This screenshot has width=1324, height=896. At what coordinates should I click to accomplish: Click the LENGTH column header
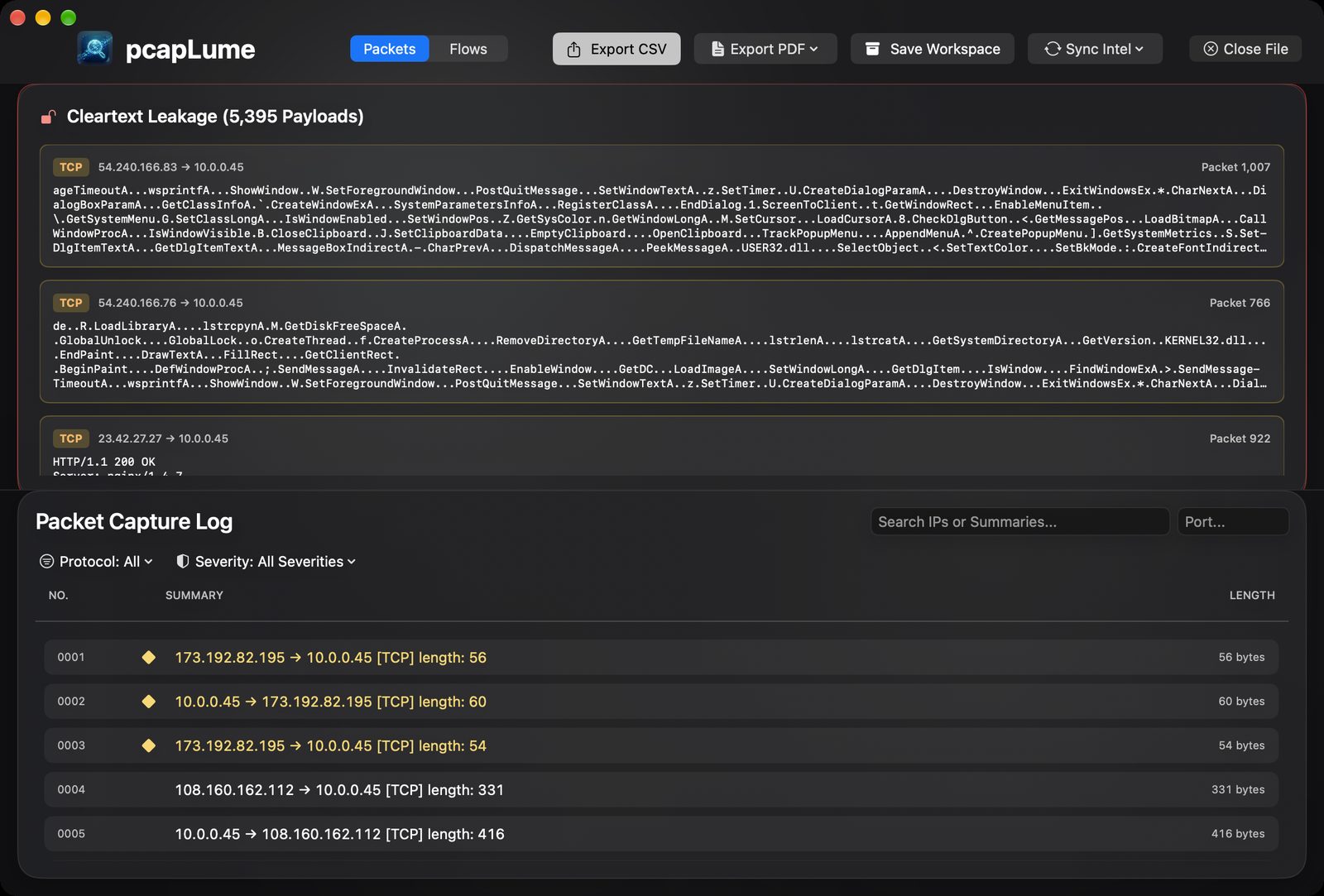point(1252,595)
